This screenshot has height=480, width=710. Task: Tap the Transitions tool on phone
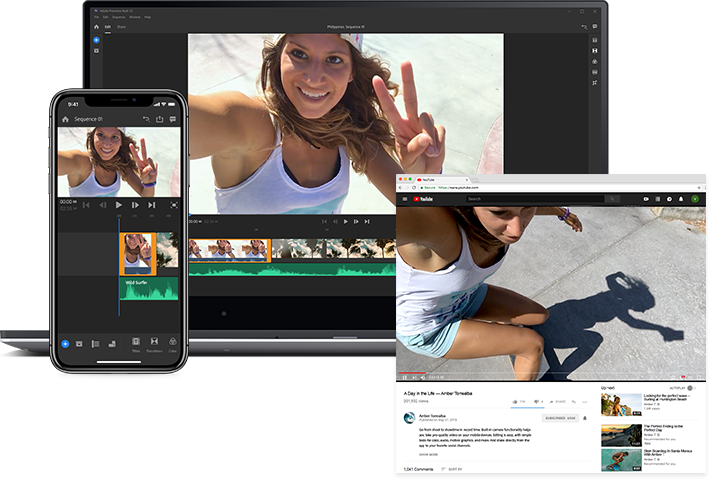click(154, 345)
